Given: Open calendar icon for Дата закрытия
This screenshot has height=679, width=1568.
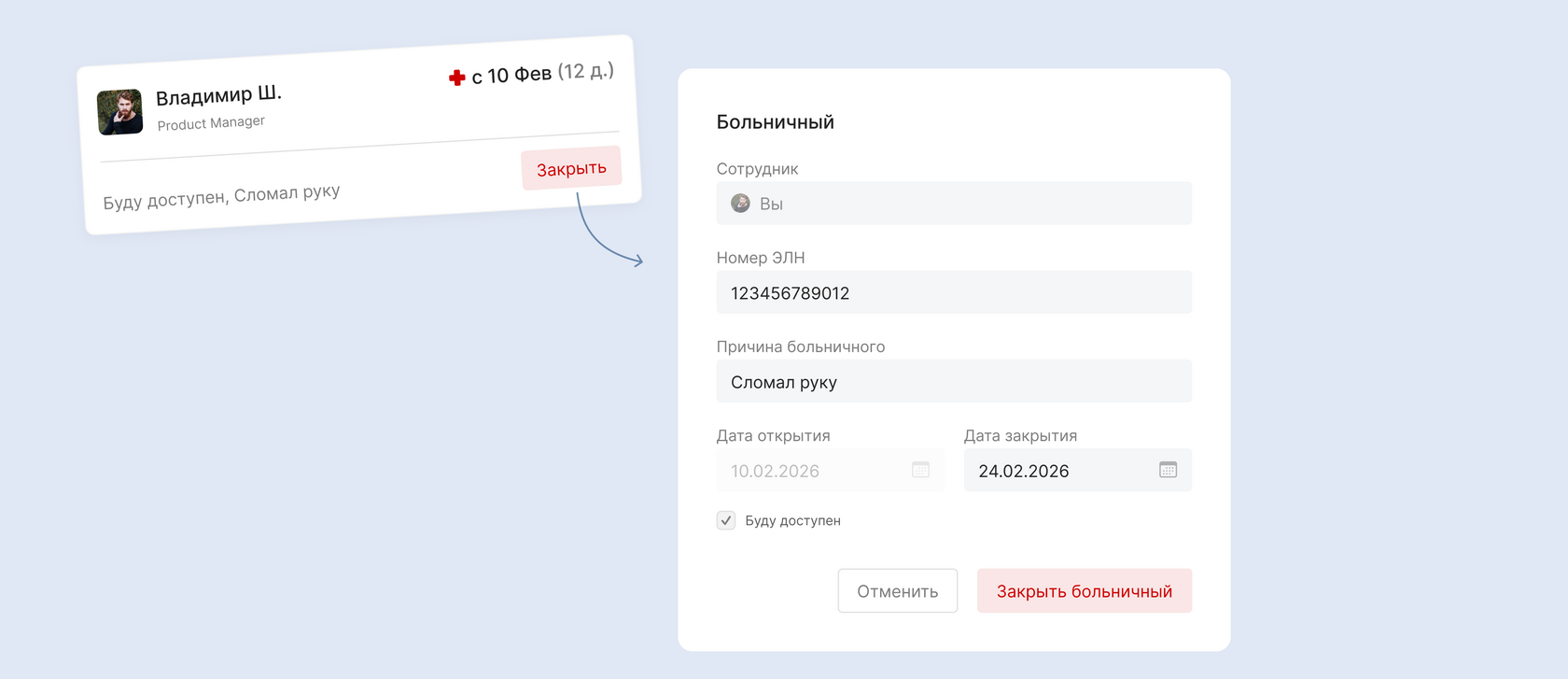Looking at the screenshot, I should coord(1168,470).
